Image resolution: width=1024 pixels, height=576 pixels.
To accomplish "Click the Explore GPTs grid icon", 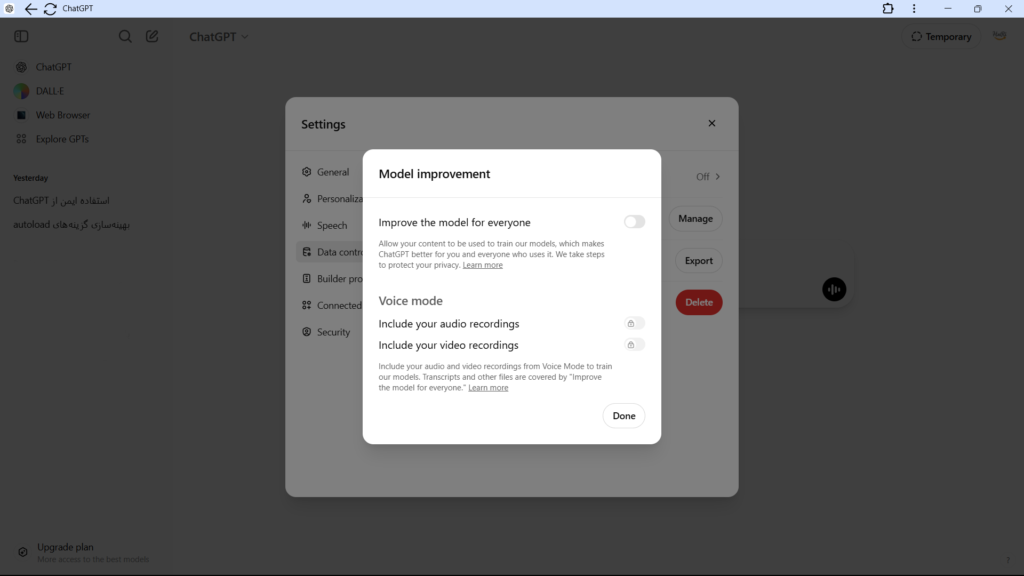I will click(x=22, y=139).
